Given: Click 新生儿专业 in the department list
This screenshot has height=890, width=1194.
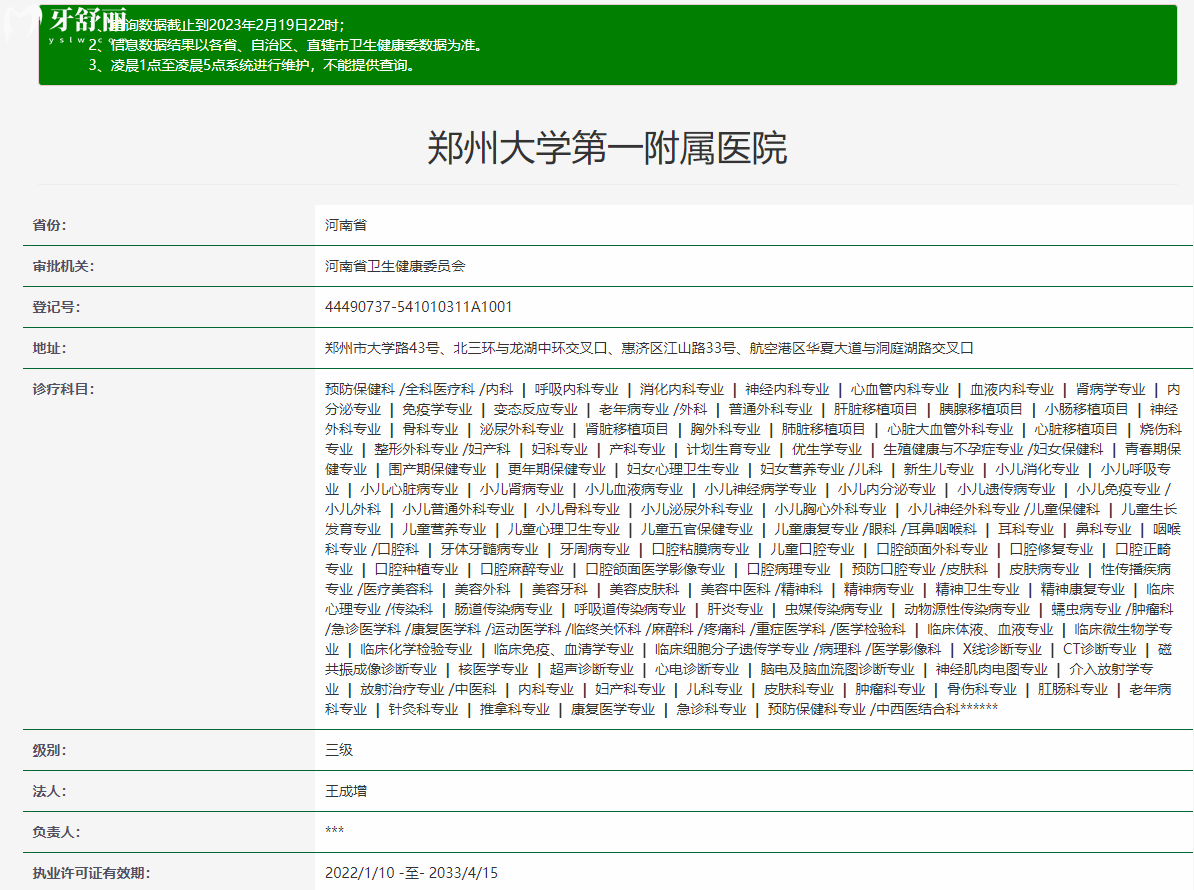Looking at the screenshot, I should 938,470.
